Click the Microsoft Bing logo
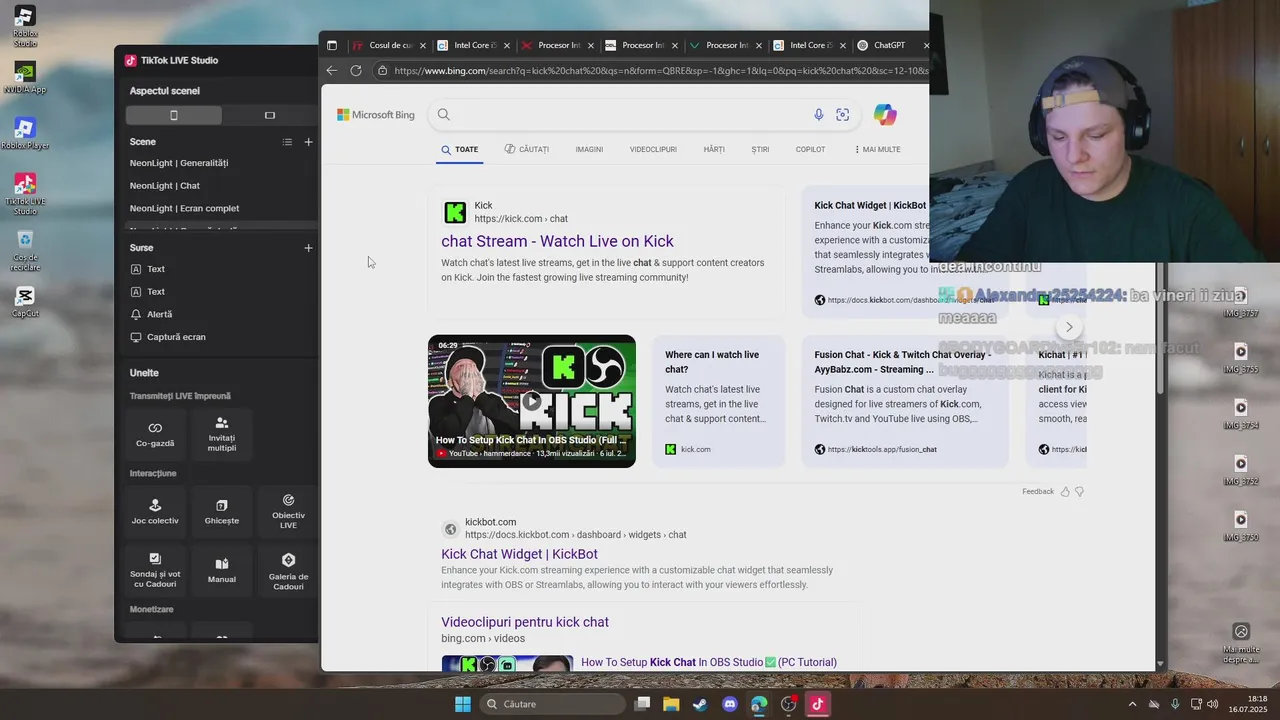 (376, 115)
